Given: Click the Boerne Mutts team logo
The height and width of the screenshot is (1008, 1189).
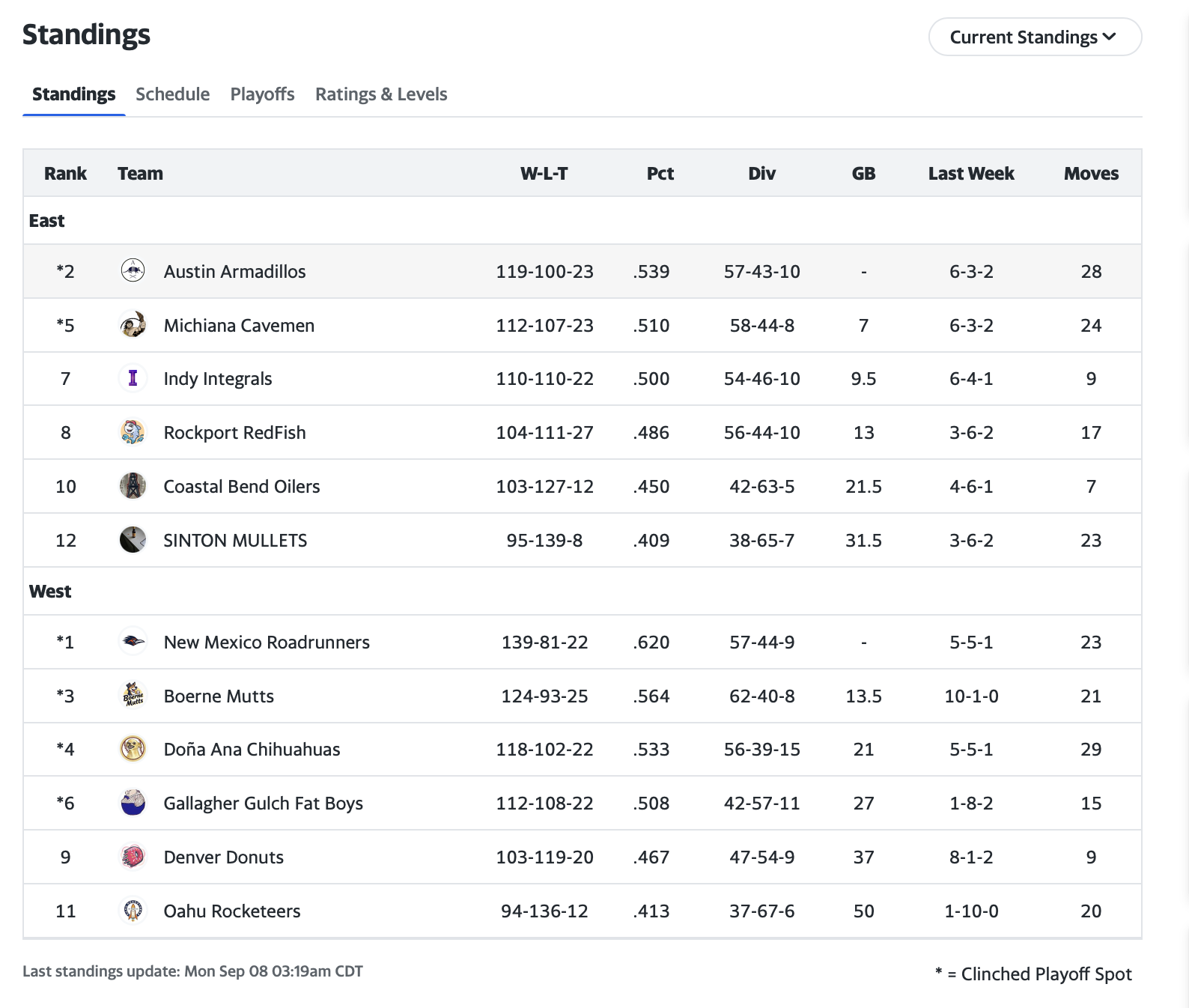Looking at the screenshot, I should click(x=133, y=696).
